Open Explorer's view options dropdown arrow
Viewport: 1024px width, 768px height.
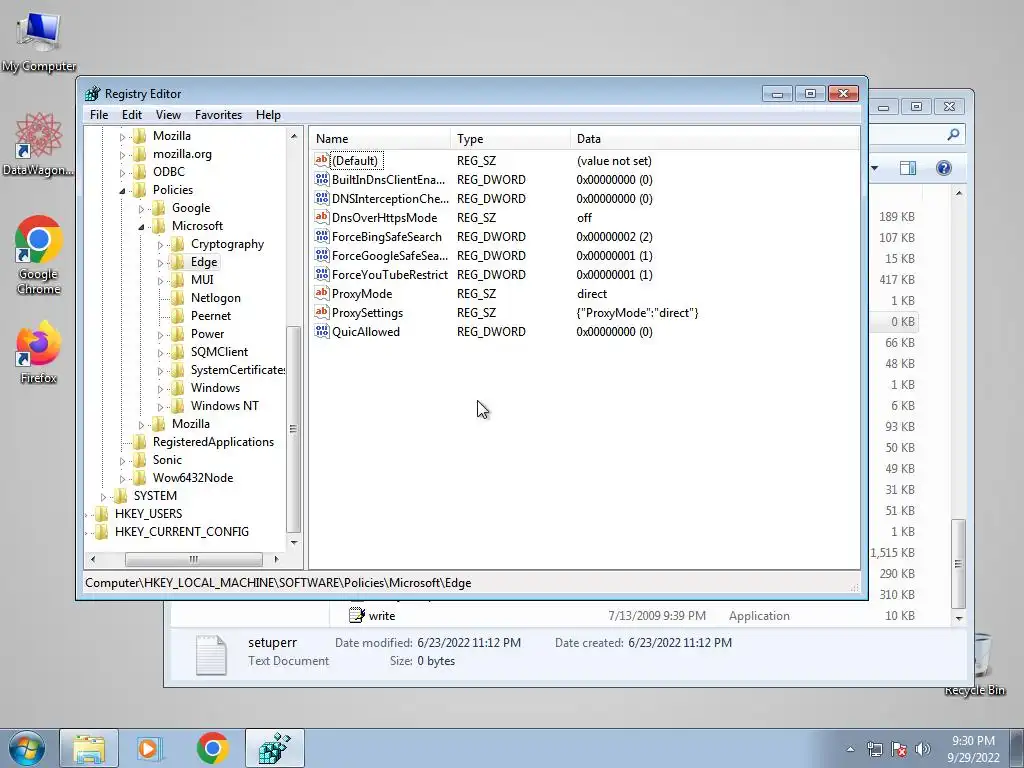pos(874,168)
